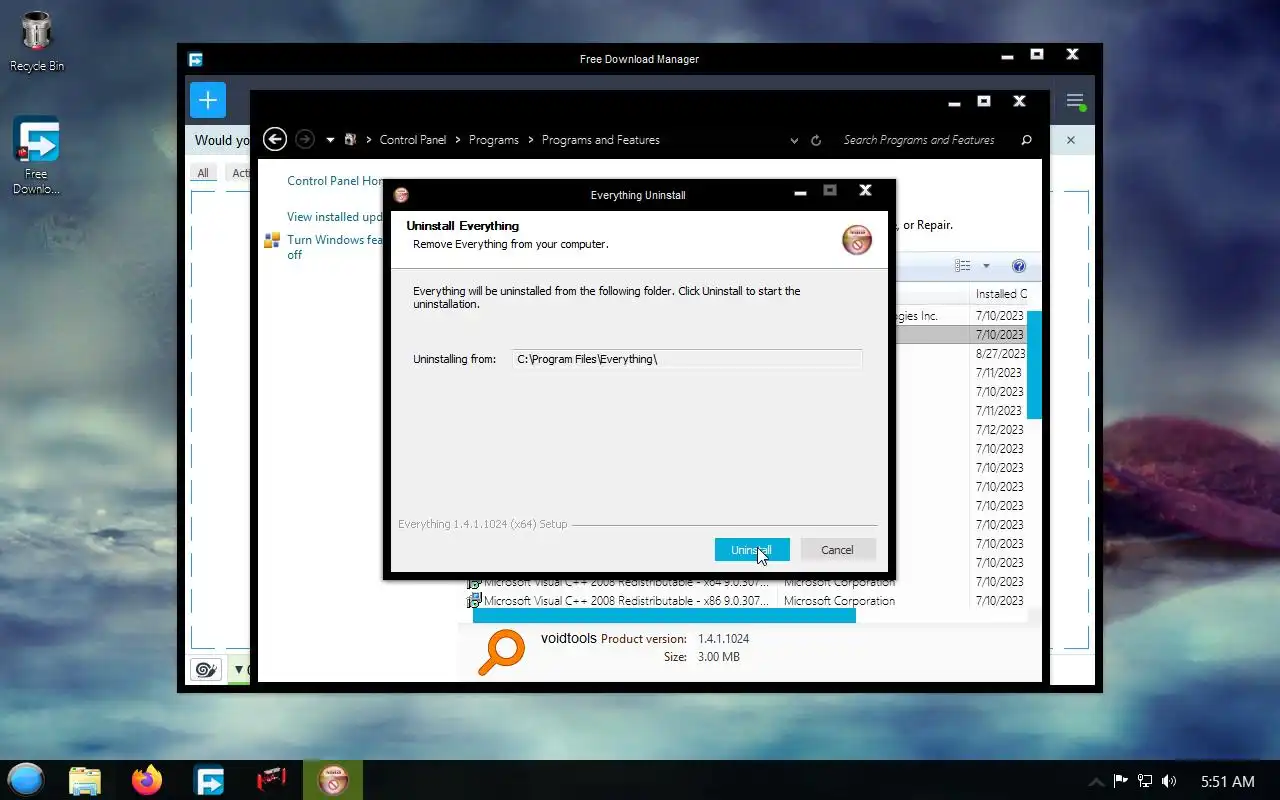Viewport: 1280px width, 800px height.
Task: Click the uninstall folder path field
Action: coord(686,359)
